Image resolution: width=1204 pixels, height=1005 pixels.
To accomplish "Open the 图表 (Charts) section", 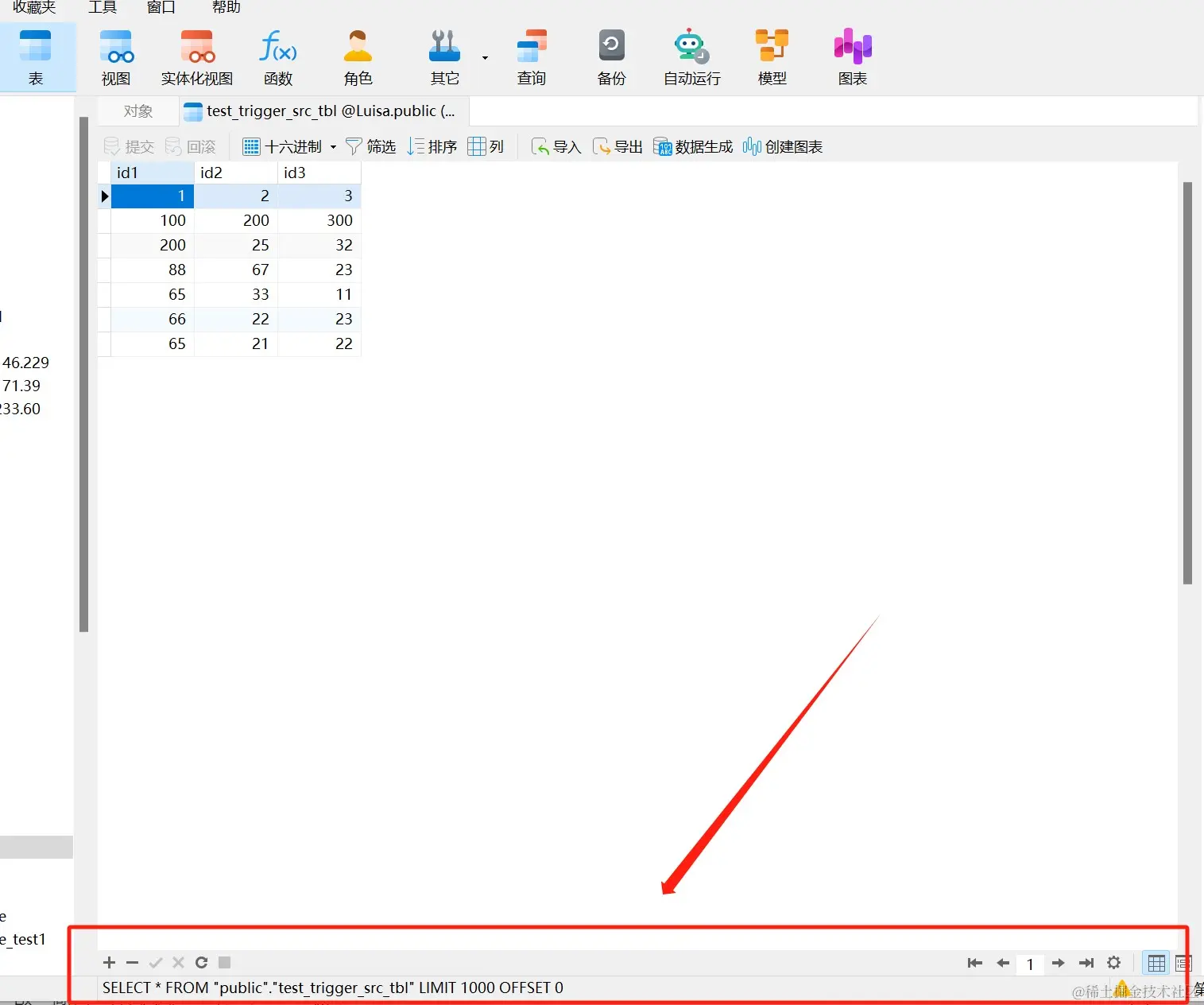I will (x=853, y=57).
